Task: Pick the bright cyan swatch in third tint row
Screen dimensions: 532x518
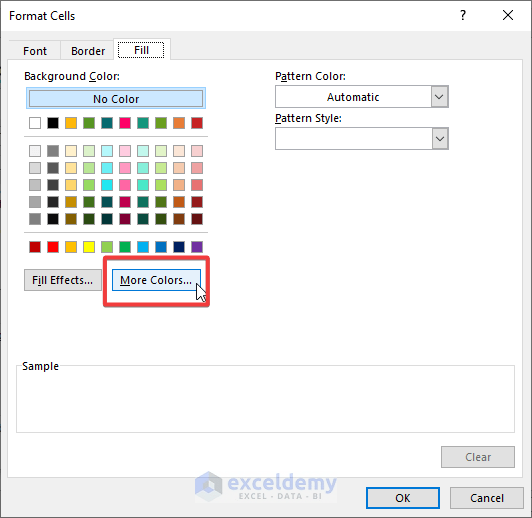Action: click(x=107, y=185)
